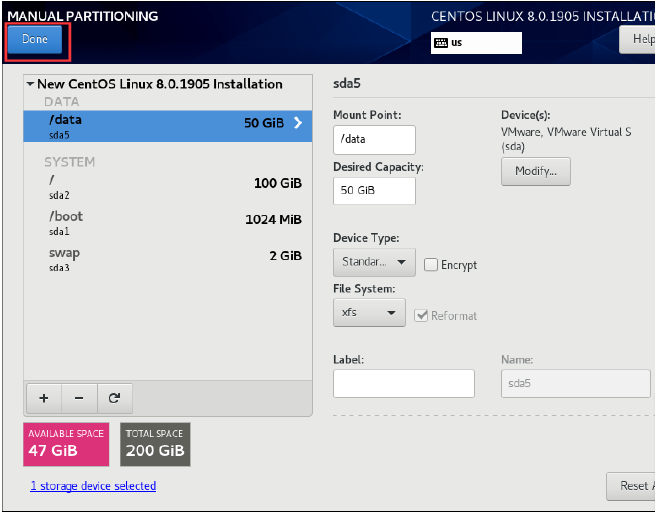655x512 pixels.
Task: Click the Desired Capacity input field
Action: point(374,191)
